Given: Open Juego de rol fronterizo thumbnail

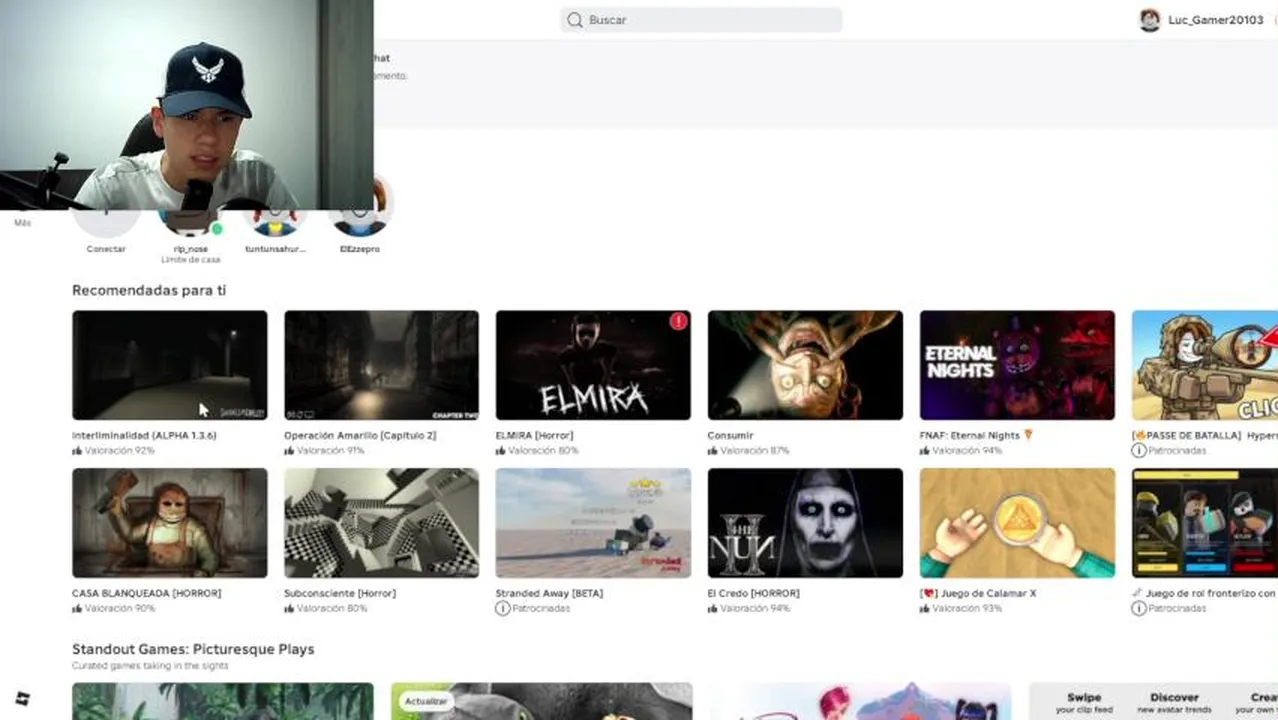Looking at the screenshot, I should [1205, 523].
